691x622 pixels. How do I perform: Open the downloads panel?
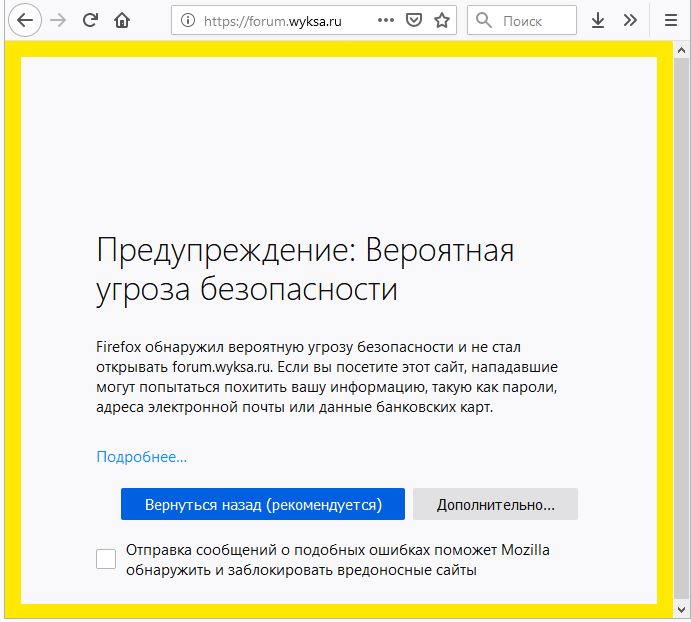tap(598, 20)
